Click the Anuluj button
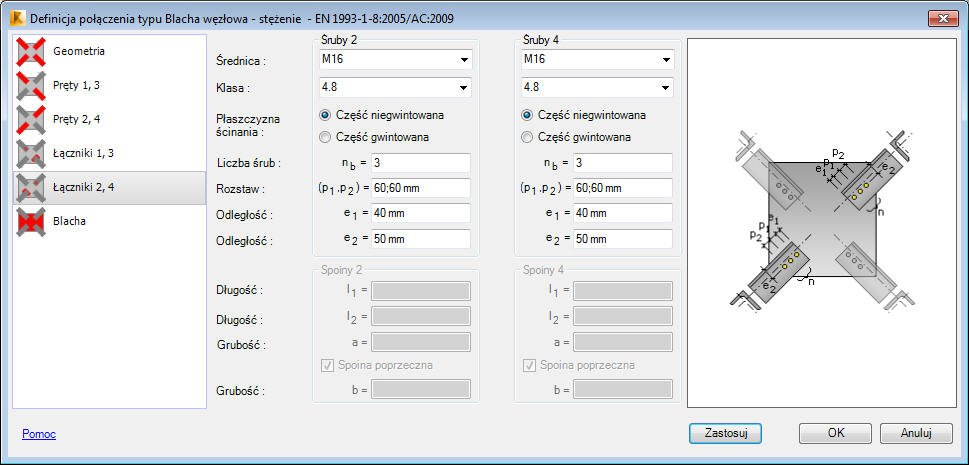Image resolution: width=969 pixels, height=465 pixels. [916, 433]
